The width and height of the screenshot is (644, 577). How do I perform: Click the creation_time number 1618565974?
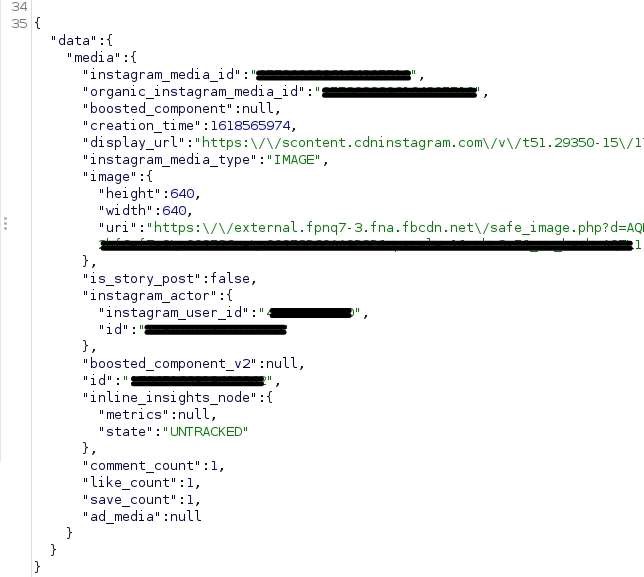[x=250, y=125]
